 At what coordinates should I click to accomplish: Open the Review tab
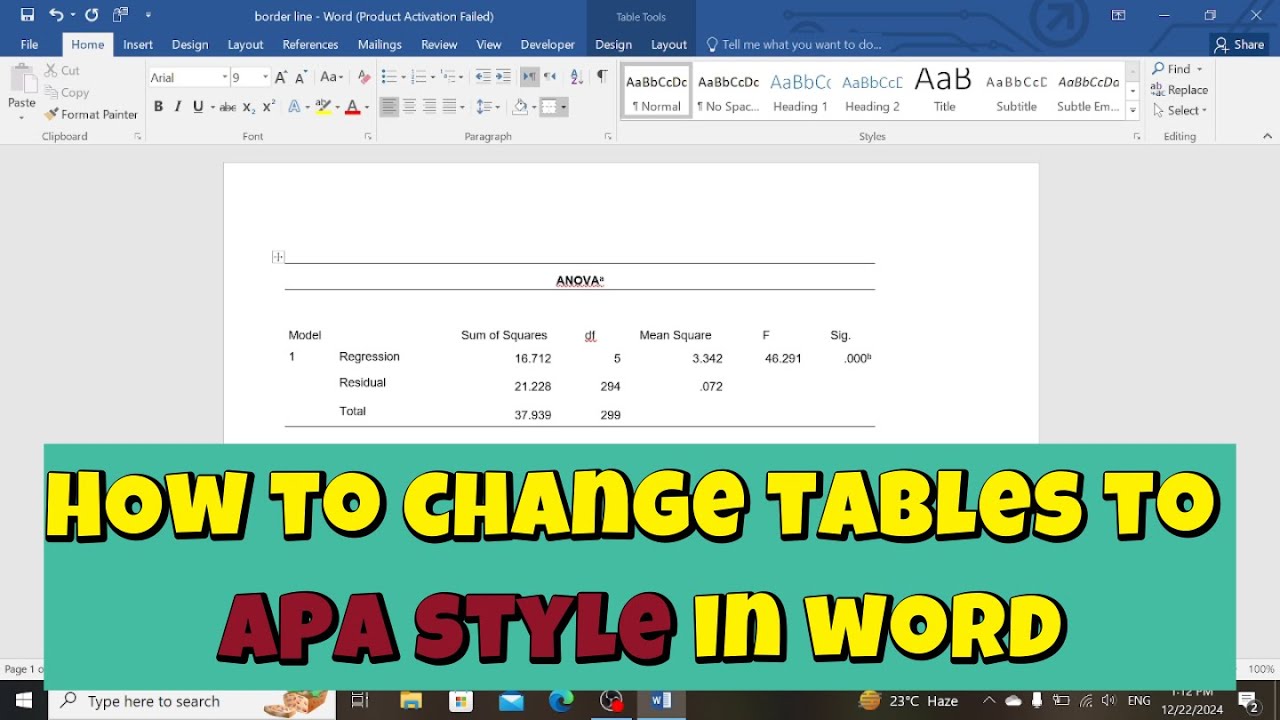[x=439, y=45]
